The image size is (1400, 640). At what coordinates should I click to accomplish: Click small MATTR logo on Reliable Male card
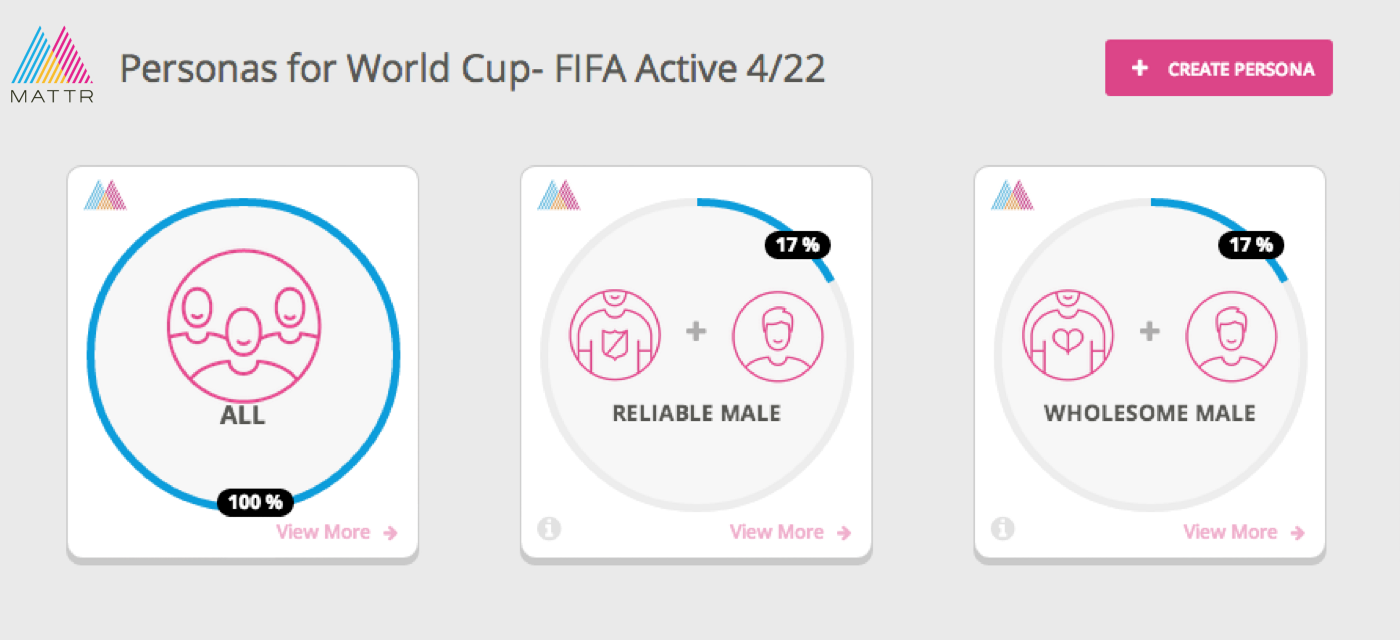tap(559, 195)
